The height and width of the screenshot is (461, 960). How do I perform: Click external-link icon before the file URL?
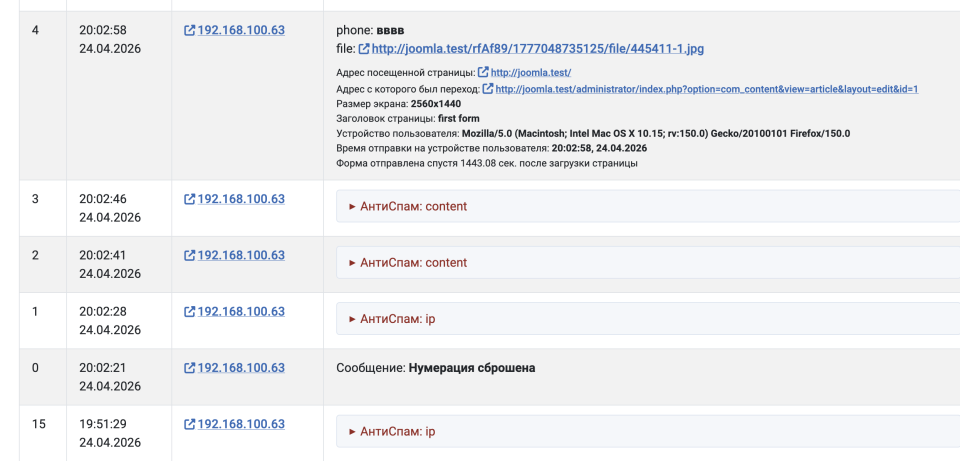tap(364, 49)
